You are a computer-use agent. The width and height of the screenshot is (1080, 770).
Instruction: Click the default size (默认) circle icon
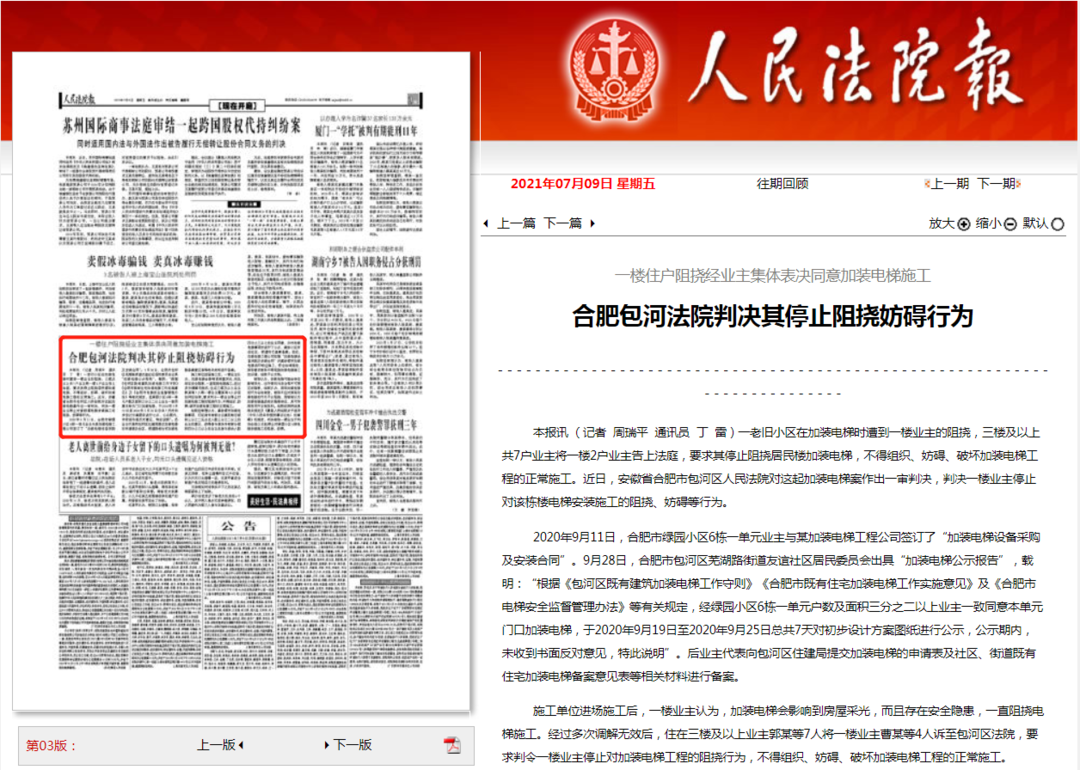point(1057,224)
